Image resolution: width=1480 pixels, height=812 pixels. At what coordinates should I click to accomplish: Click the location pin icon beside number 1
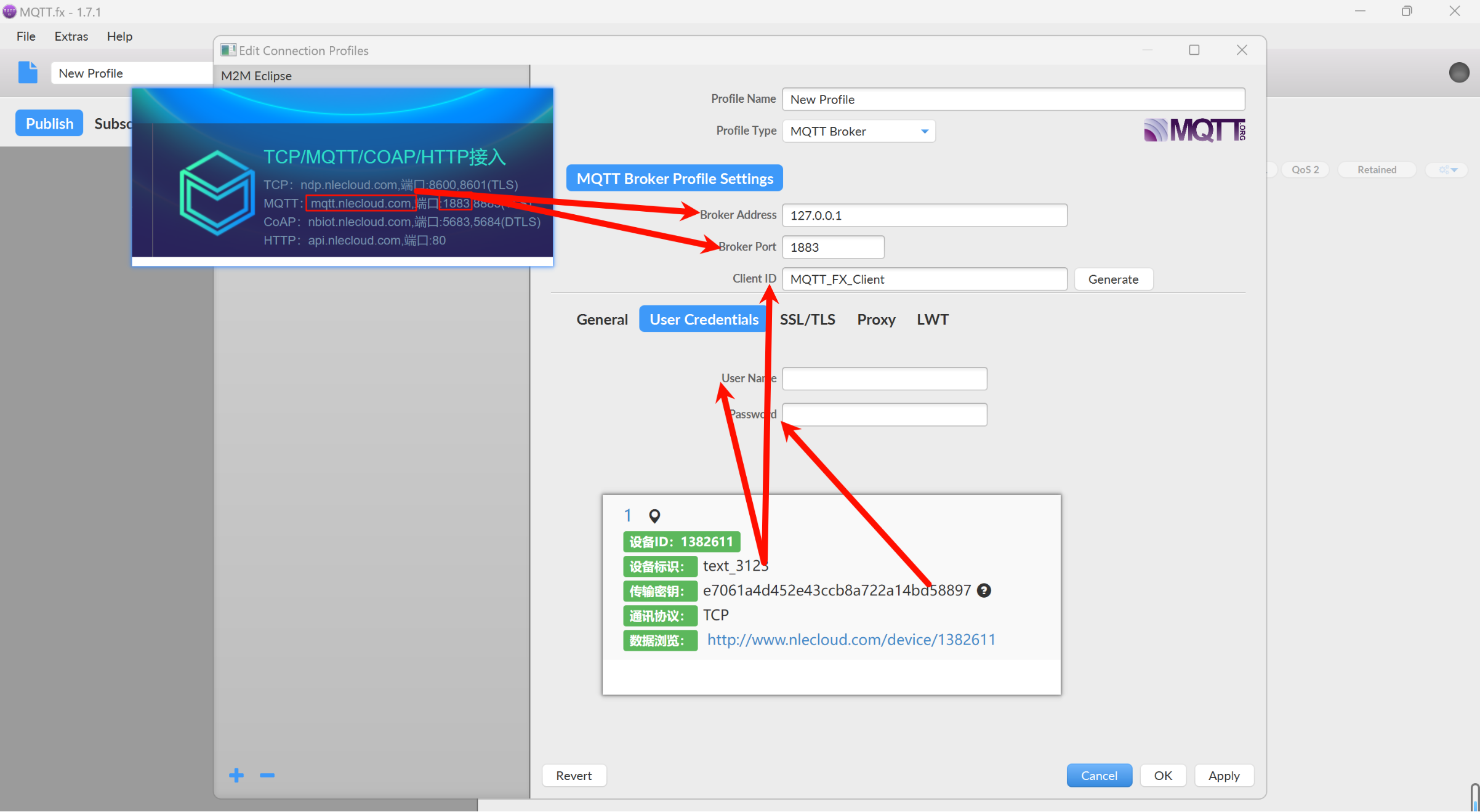click(654, 516)
